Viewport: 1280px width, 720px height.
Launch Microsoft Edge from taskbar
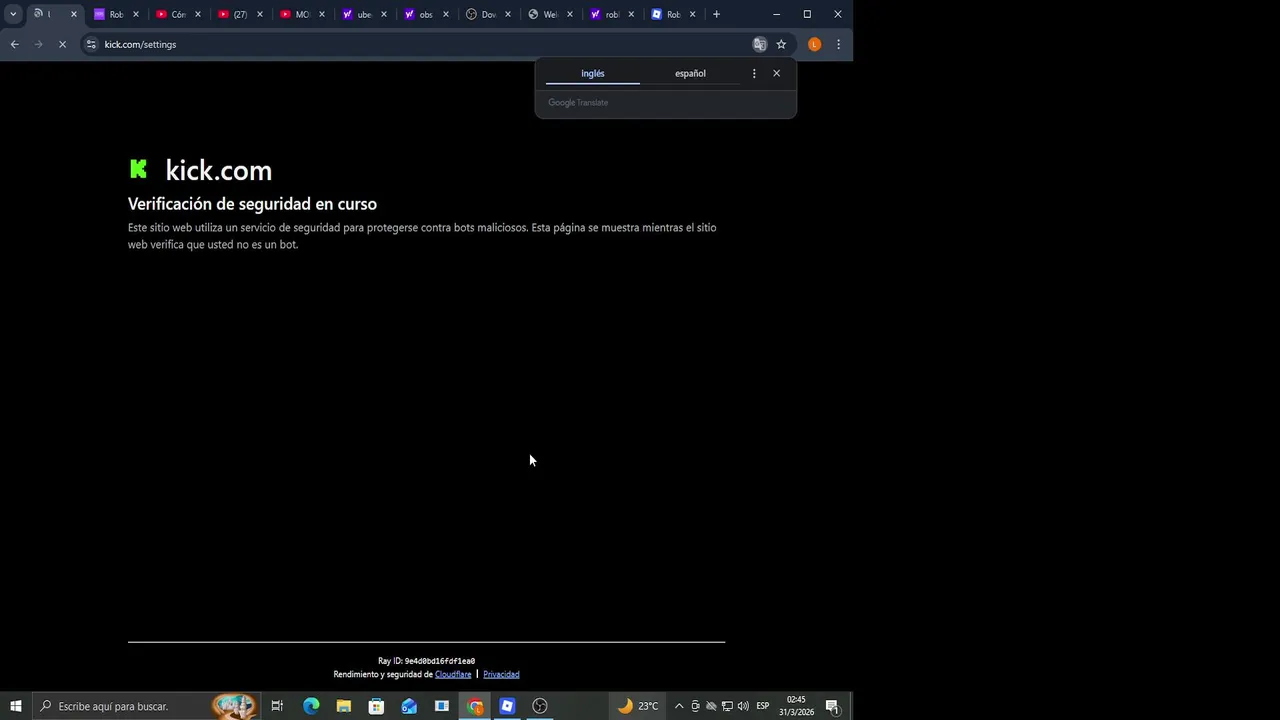click(x=311, y=706)
